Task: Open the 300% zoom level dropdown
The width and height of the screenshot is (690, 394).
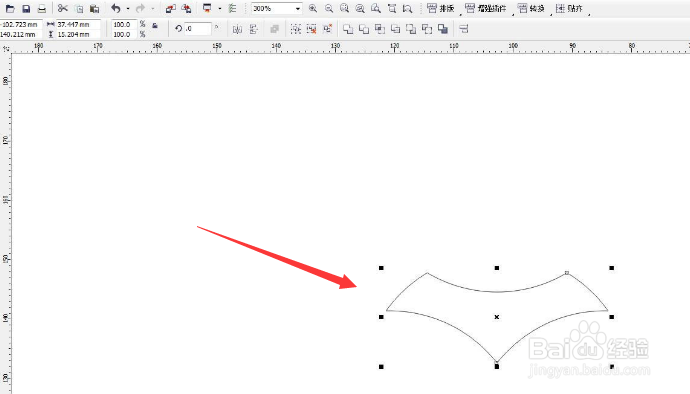Action: [298, 8]
